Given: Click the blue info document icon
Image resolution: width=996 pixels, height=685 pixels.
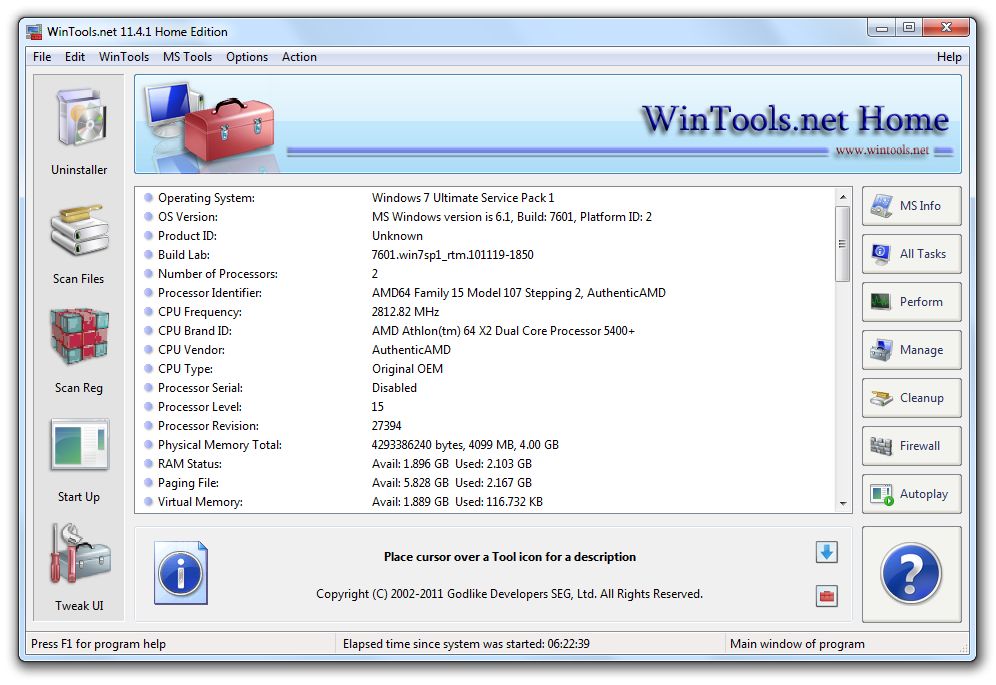Looking at the screenshot, I should pos(181,573).
